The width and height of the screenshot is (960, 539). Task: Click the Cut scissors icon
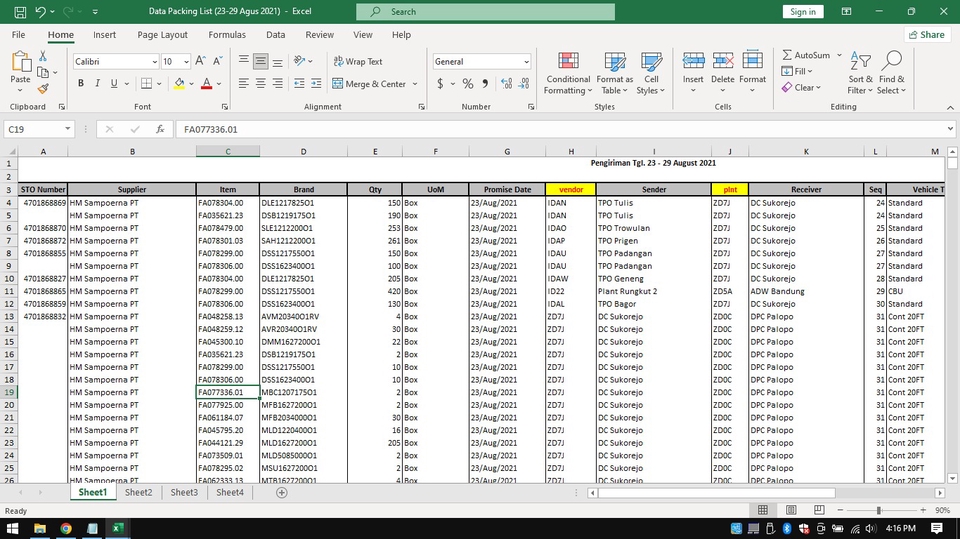click(43, 56)
